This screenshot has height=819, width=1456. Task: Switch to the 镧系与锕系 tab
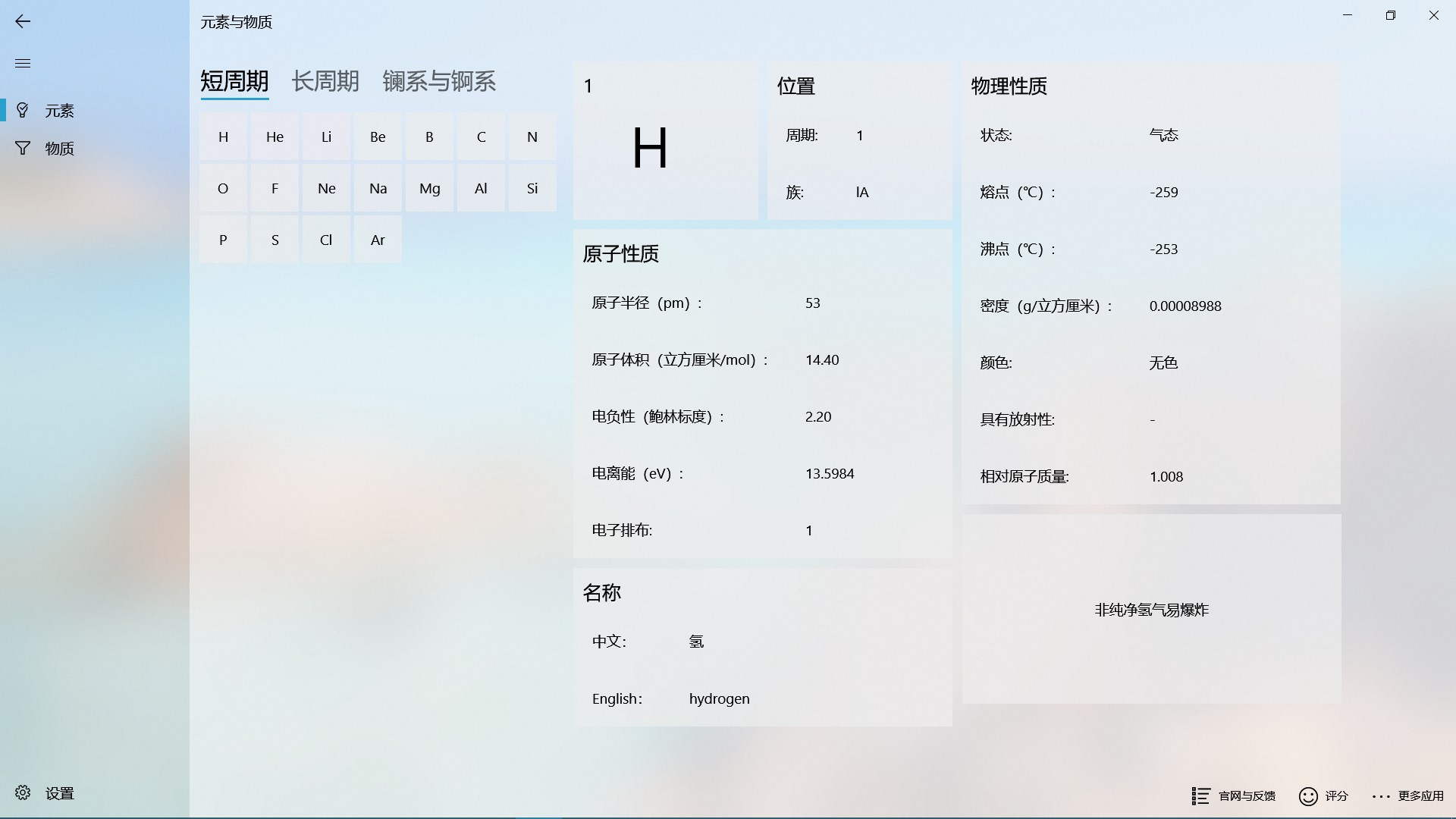[439, 81]
